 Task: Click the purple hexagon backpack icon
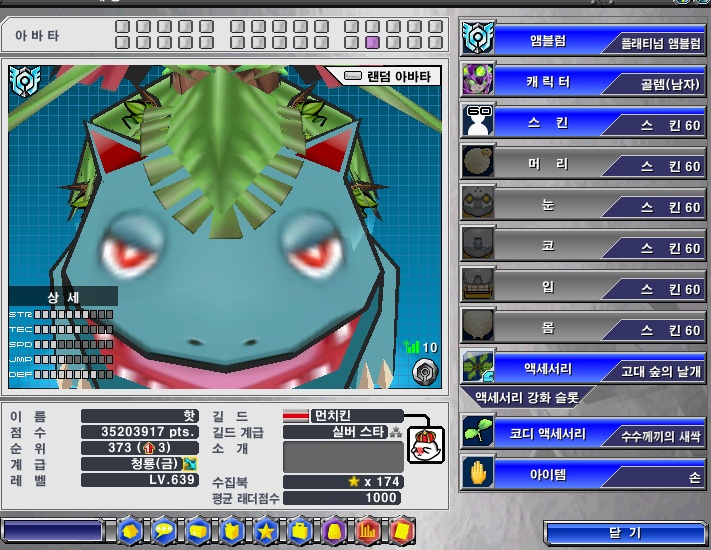click(334, 531)
